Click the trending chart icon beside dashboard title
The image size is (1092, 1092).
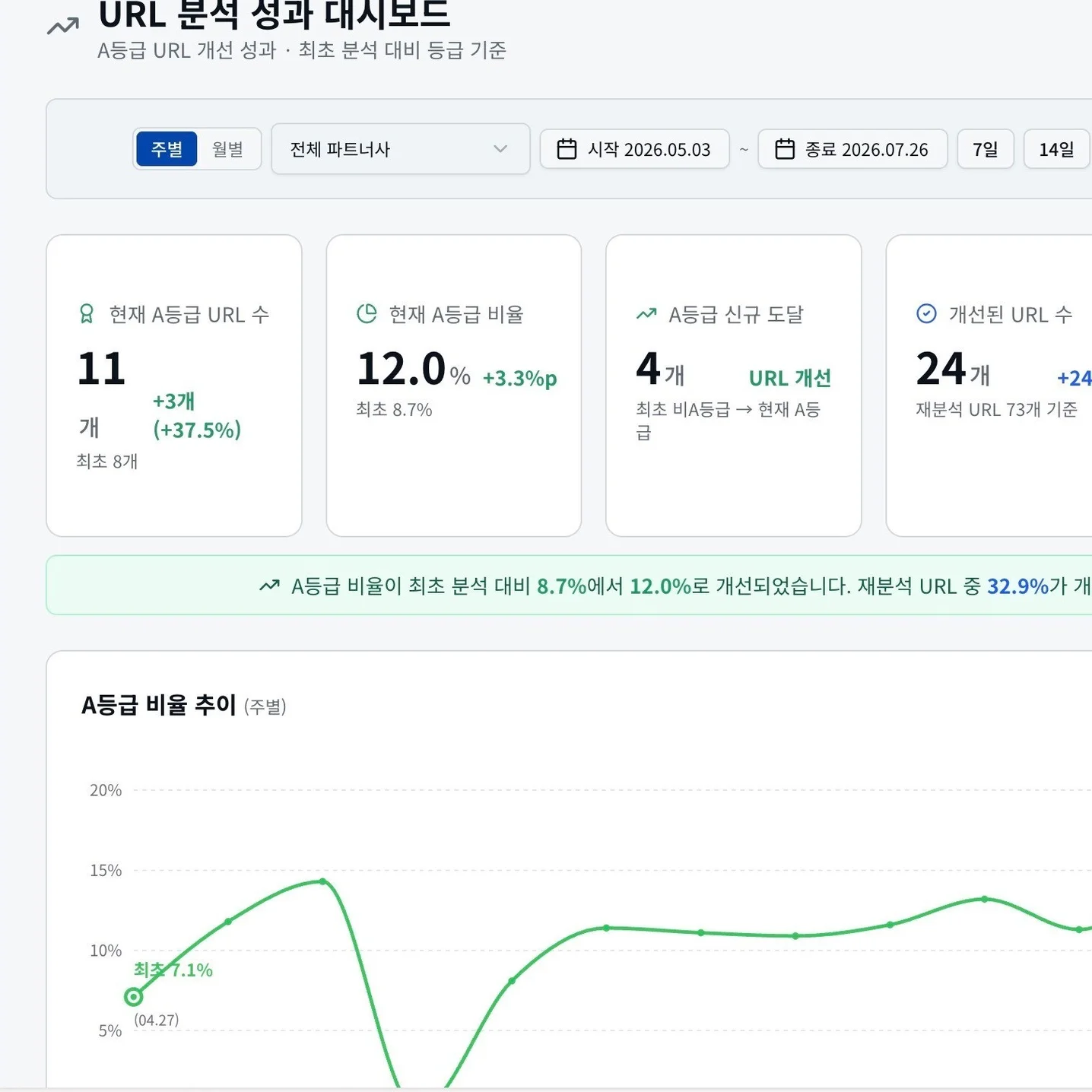[x=62, y=27]
